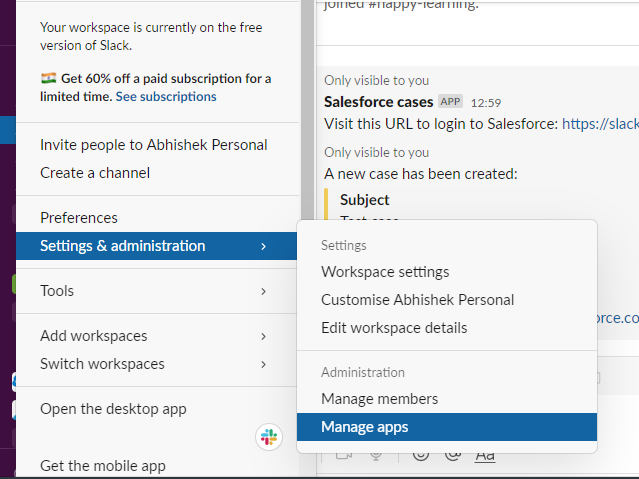
Task: Toggle the Aa formatting icon in composer
Action: pos(485,455)
